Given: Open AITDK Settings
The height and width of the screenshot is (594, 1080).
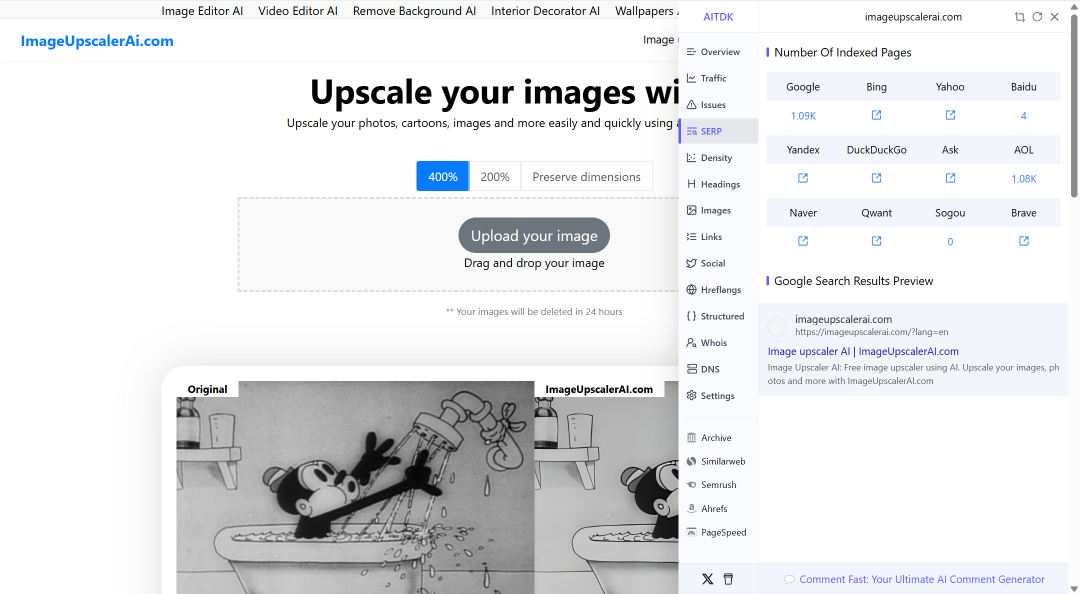Looking at the screenshot, I should point(718,396).
